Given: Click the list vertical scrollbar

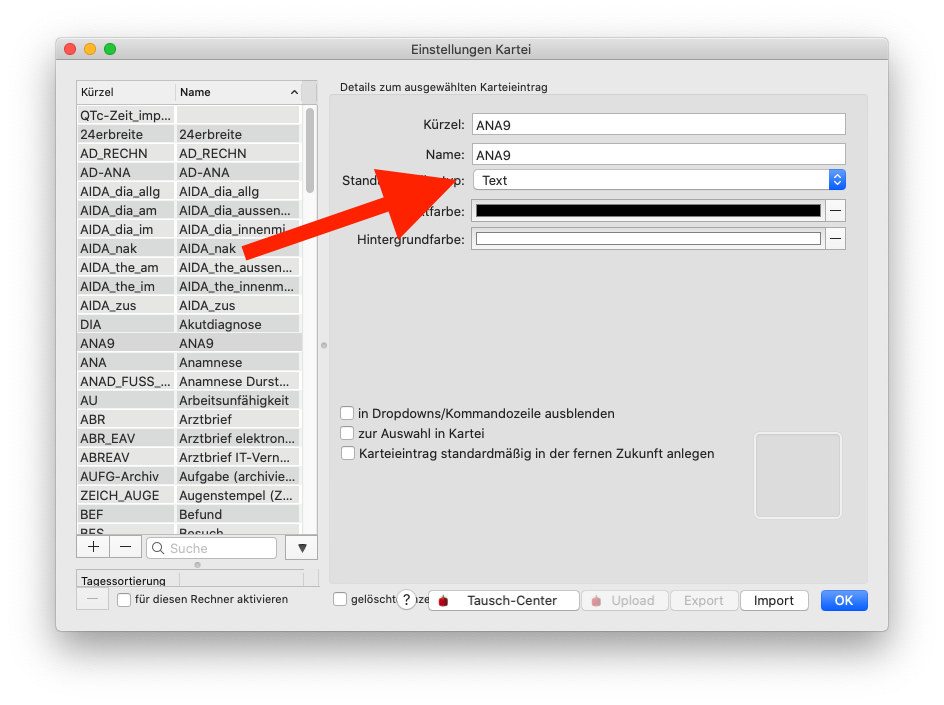Looking at the screenshot, I should [310, 151].
